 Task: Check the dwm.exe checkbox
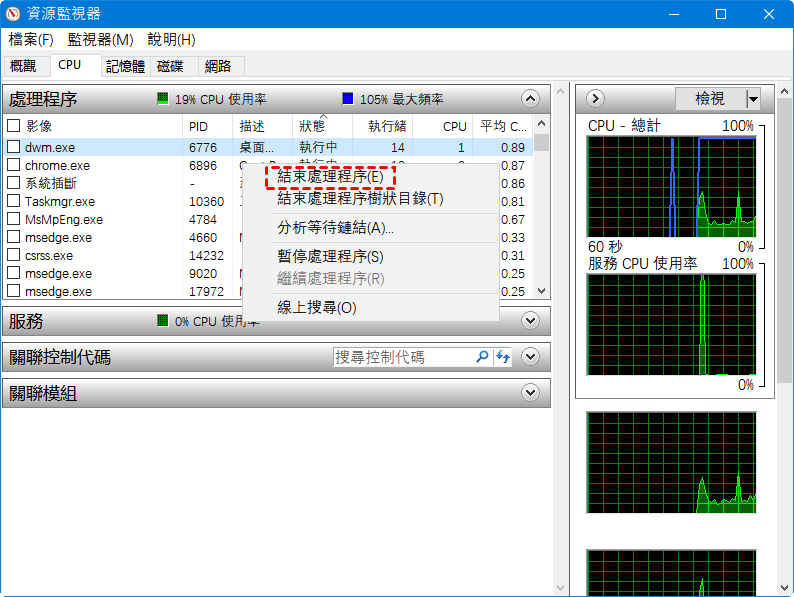click(14, 147)
